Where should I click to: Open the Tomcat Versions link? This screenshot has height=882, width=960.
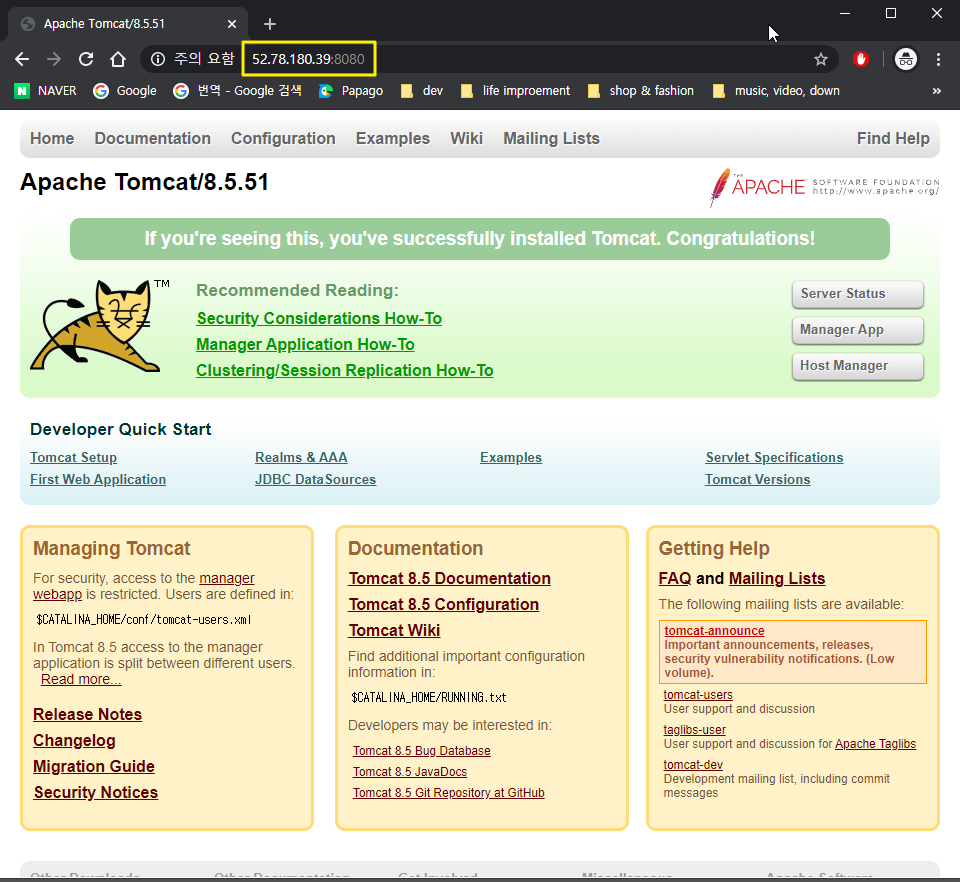point(757,479)
